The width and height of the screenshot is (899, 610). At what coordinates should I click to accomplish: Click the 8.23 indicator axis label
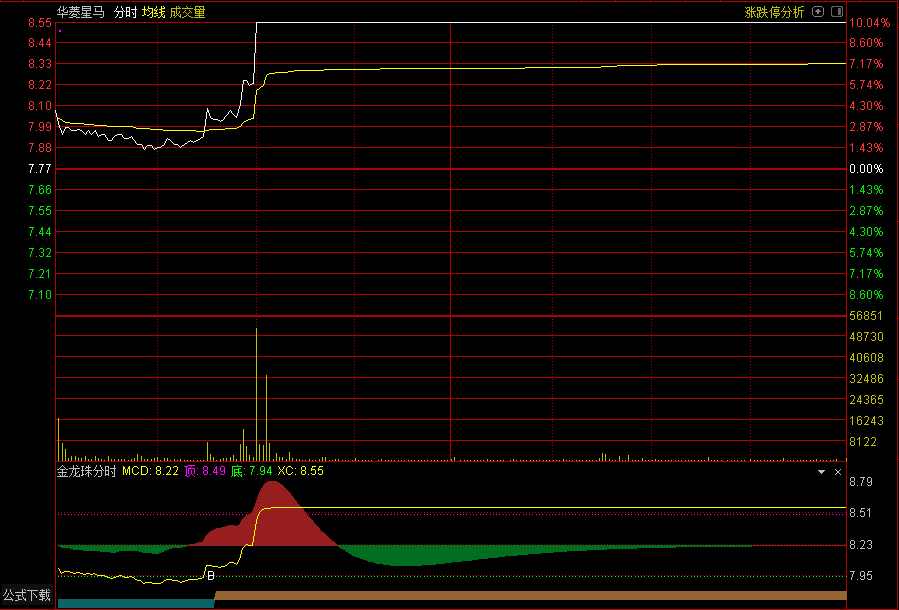(861, 545)
